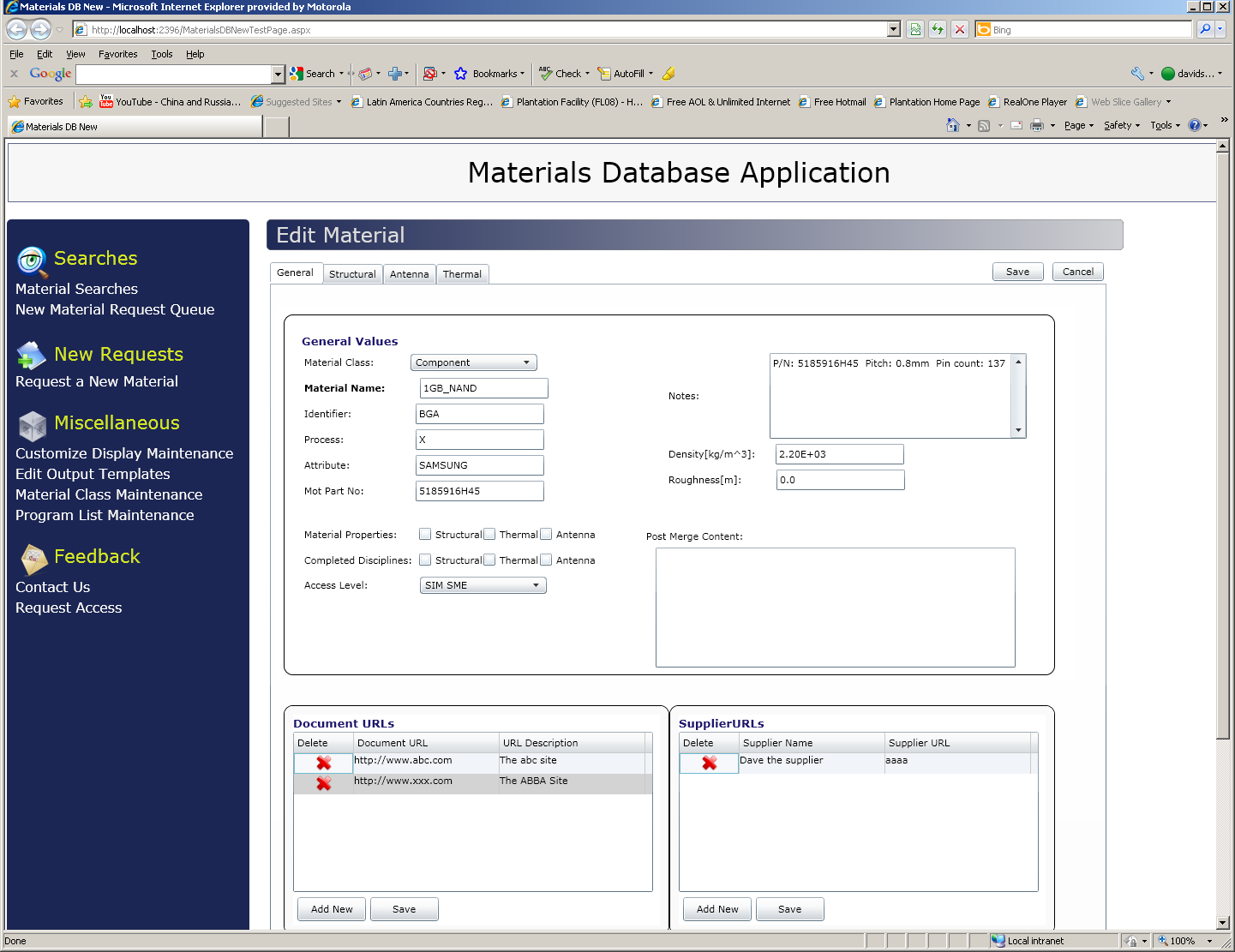Image resolution: width=1235 pixels, height=952 pixels.
Task: Check Thermal under Completed Disciplines
Action: pos(489,560)
